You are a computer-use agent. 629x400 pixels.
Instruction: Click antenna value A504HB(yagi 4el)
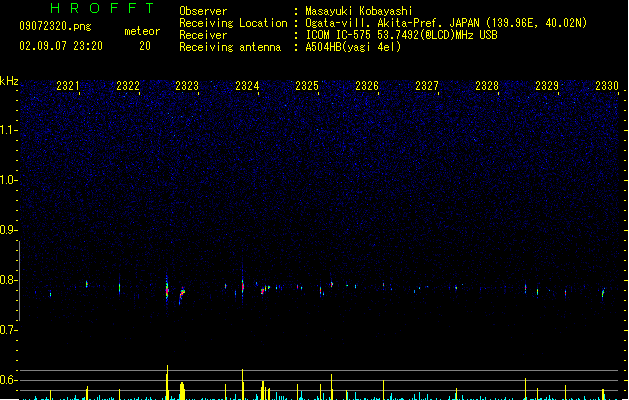[x=353, y=47]
